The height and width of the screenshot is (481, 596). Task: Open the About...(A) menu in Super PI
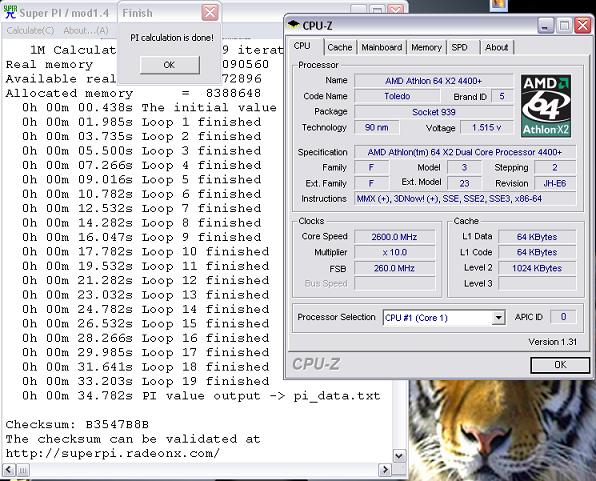[x=86, y=30]
